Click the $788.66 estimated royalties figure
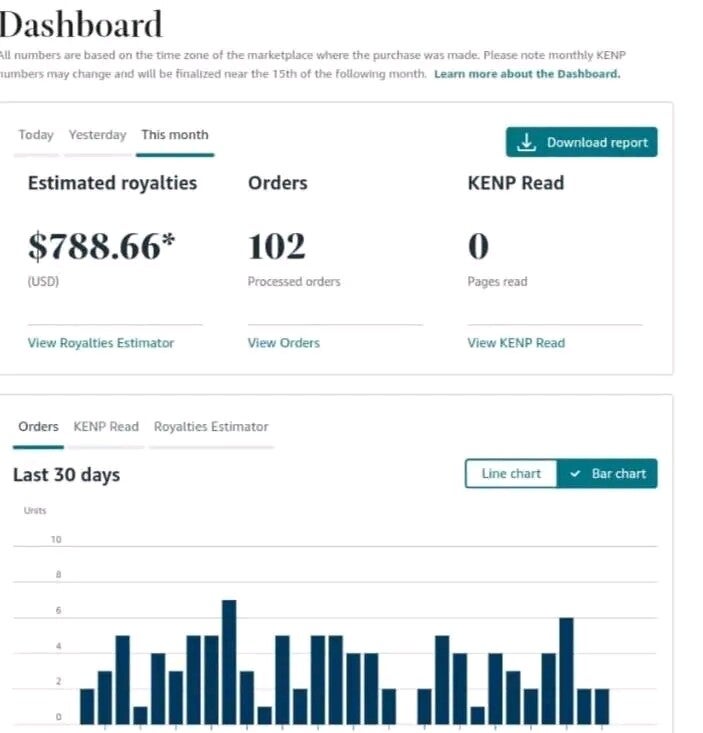Screen dimensions: 703x733 pos(102,246)
